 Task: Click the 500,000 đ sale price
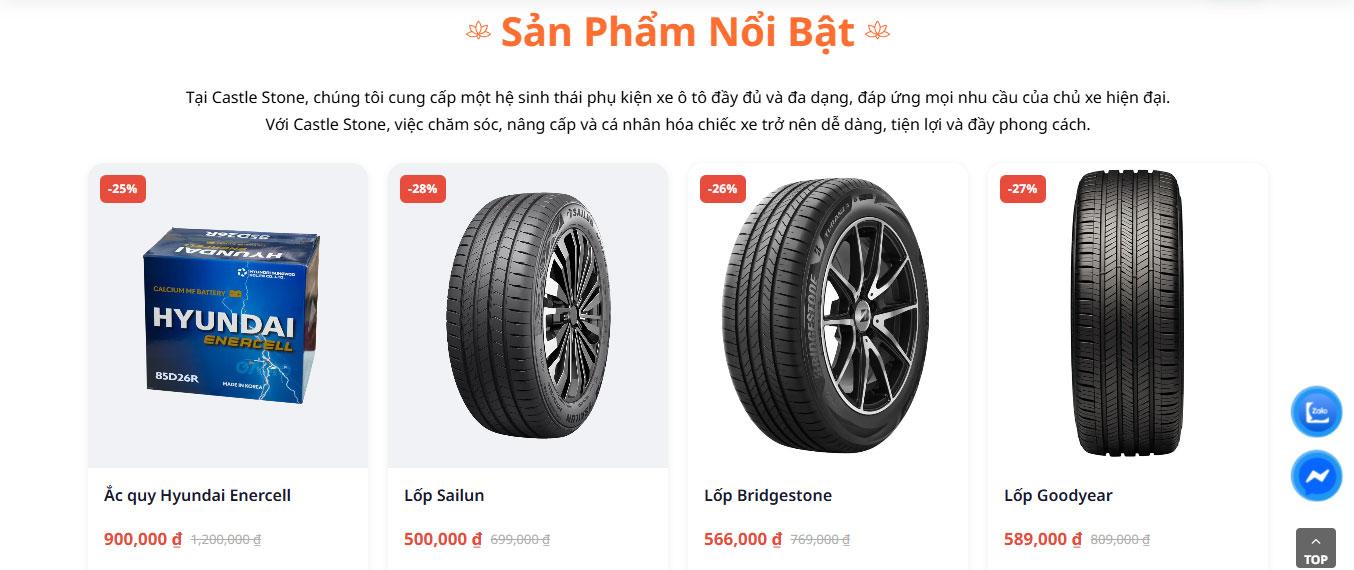pyautogui.click(x=443, y=539)
